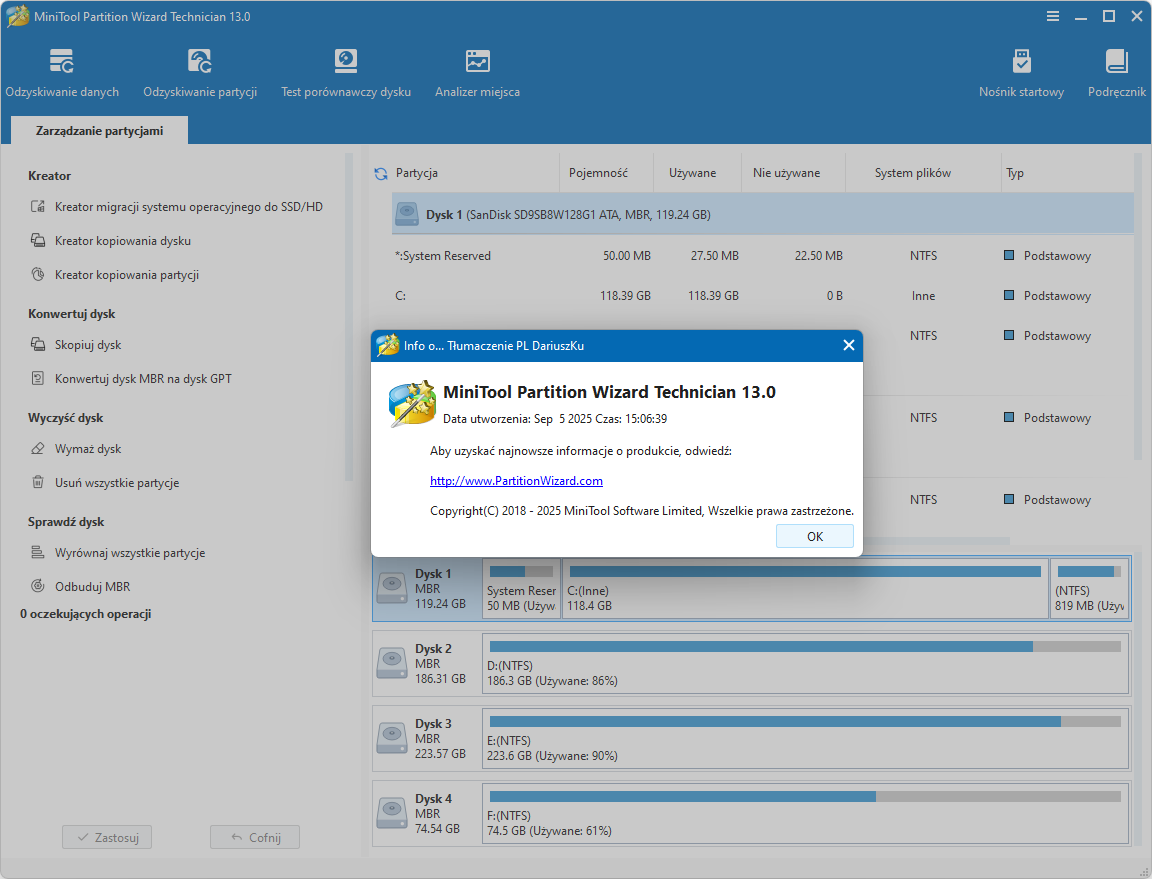Click Podstawowy type in System Reserved row
Viewport: 1152px width, 879px height.
pyautogui.click(x=1057, y=256)
